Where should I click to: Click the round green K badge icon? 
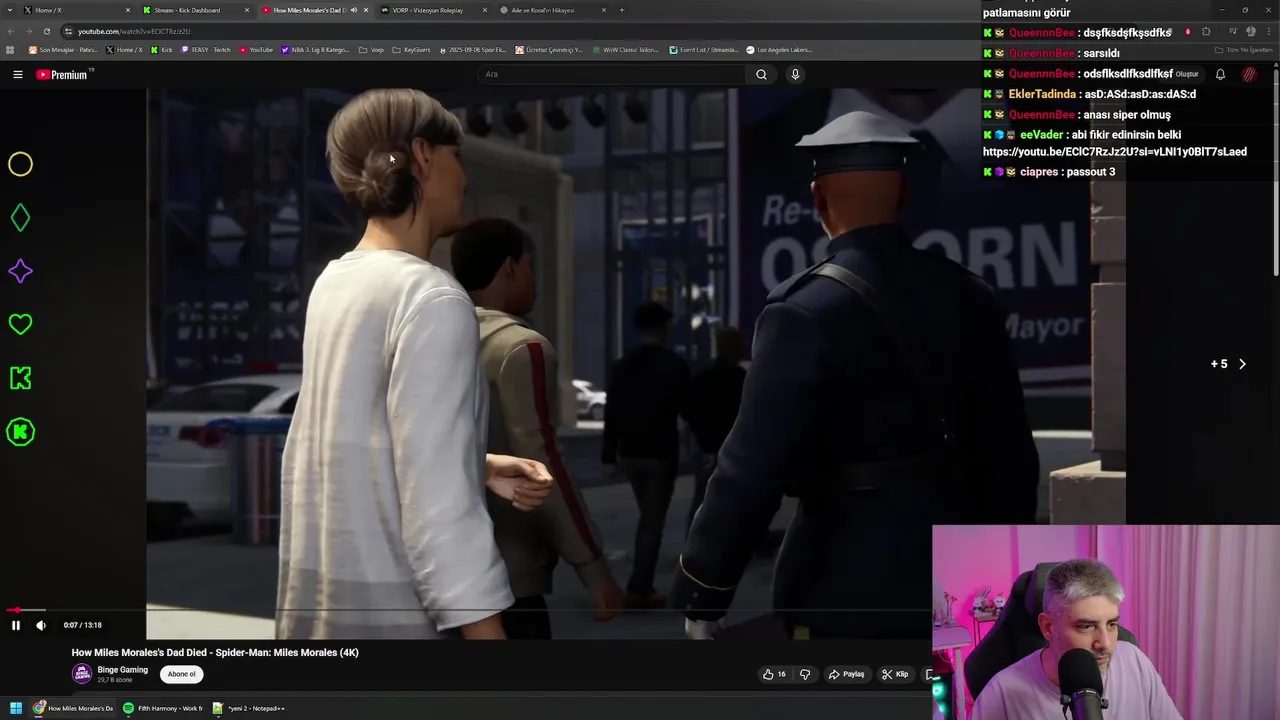pos(20,432)
